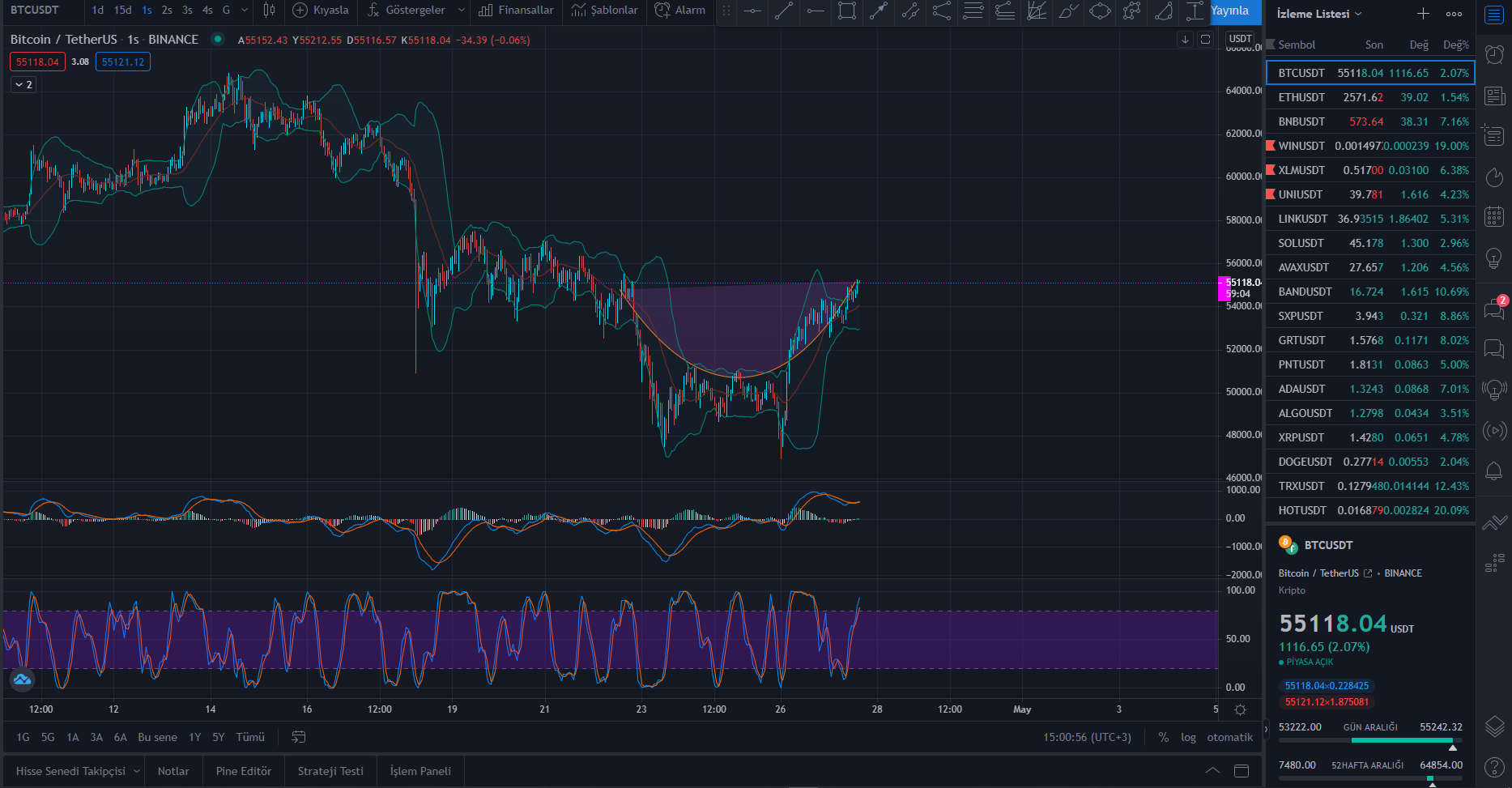
Task: Select the price range measure tool
Action: [x=1195, y=11]
